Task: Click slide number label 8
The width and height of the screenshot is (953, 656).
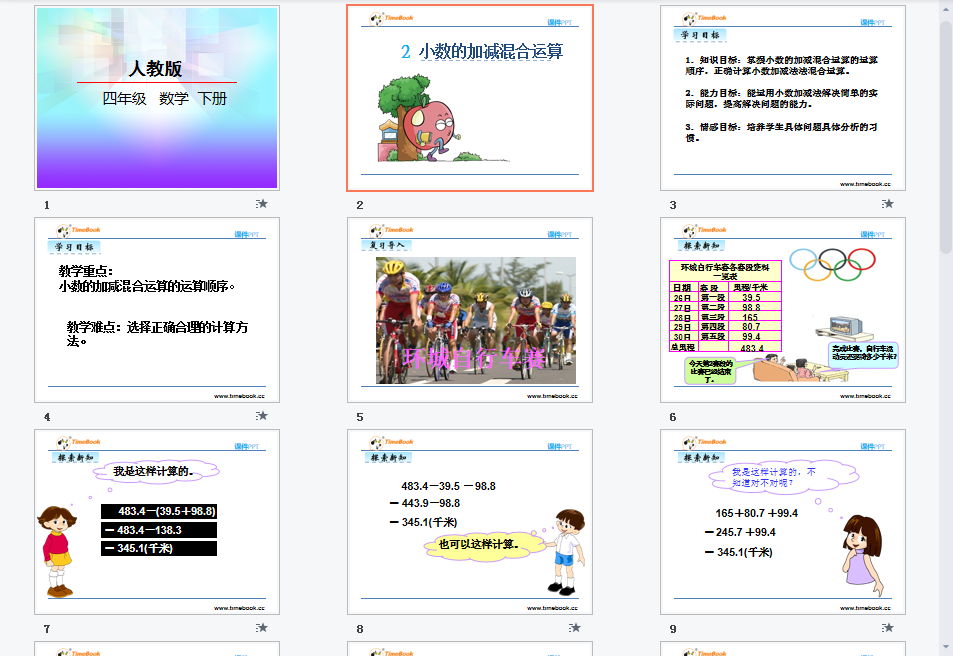Action: click(x=360, y=629)
